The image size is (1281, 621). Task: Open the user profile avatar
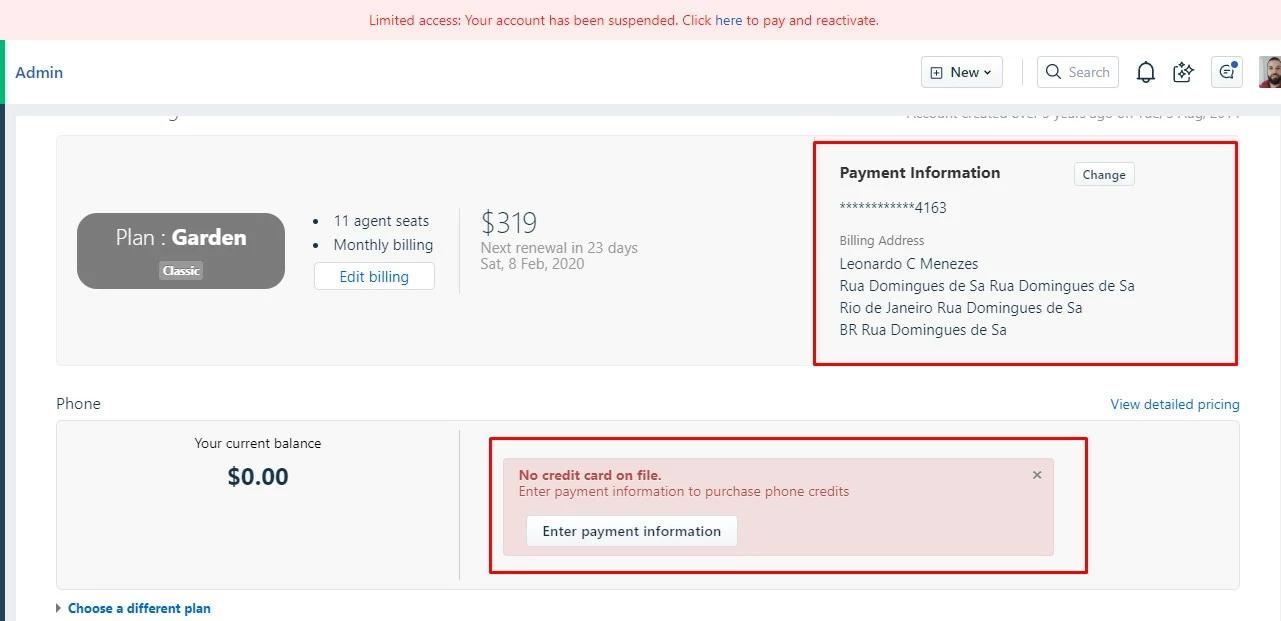[1269, 72]
